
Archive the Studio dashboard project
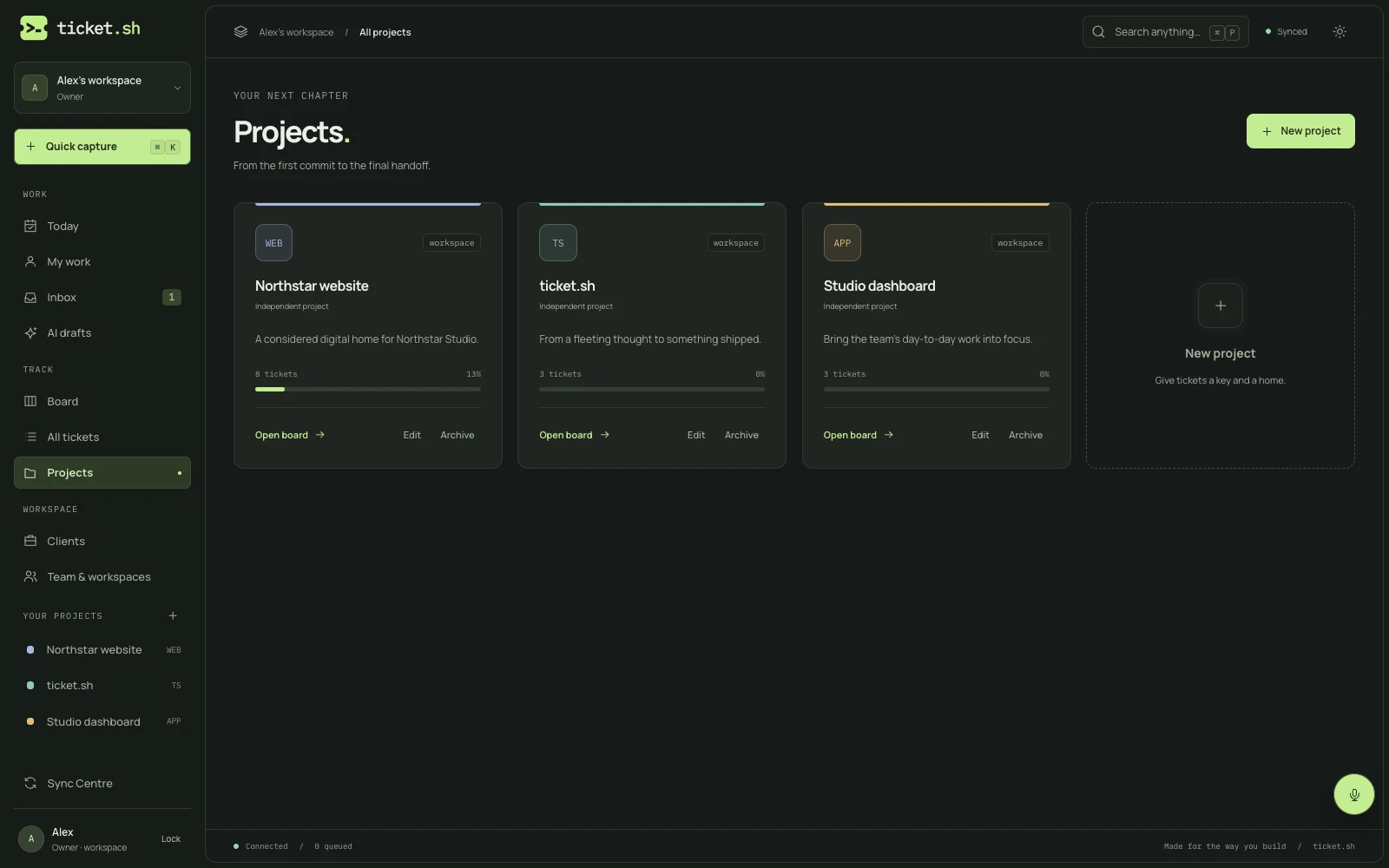[x=1025, y=435]
